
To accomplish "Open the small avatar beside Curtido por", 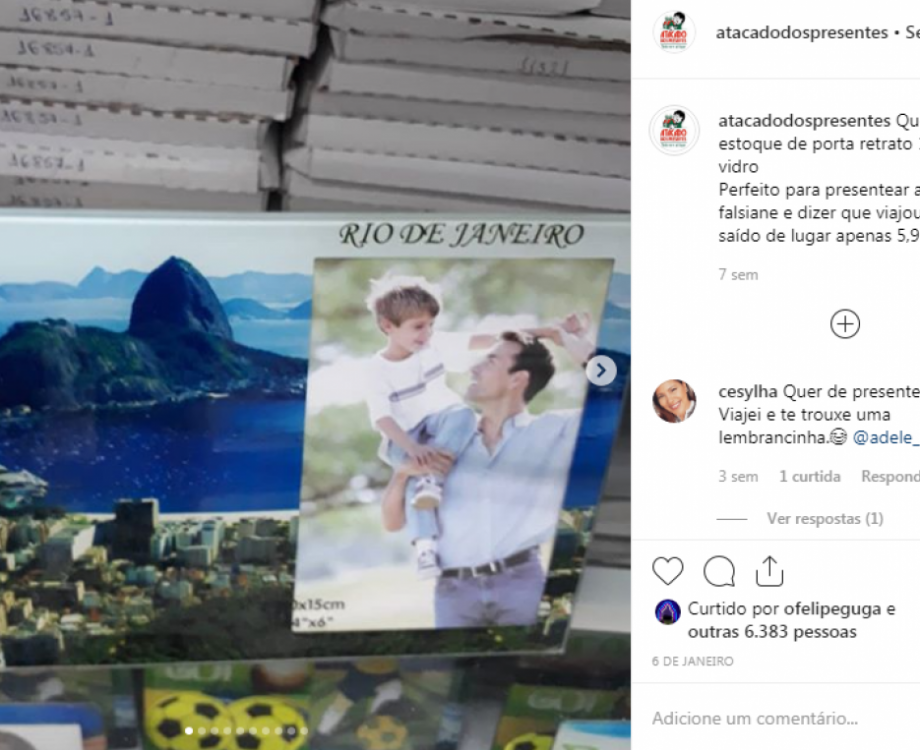I will [x=667, y=612].
